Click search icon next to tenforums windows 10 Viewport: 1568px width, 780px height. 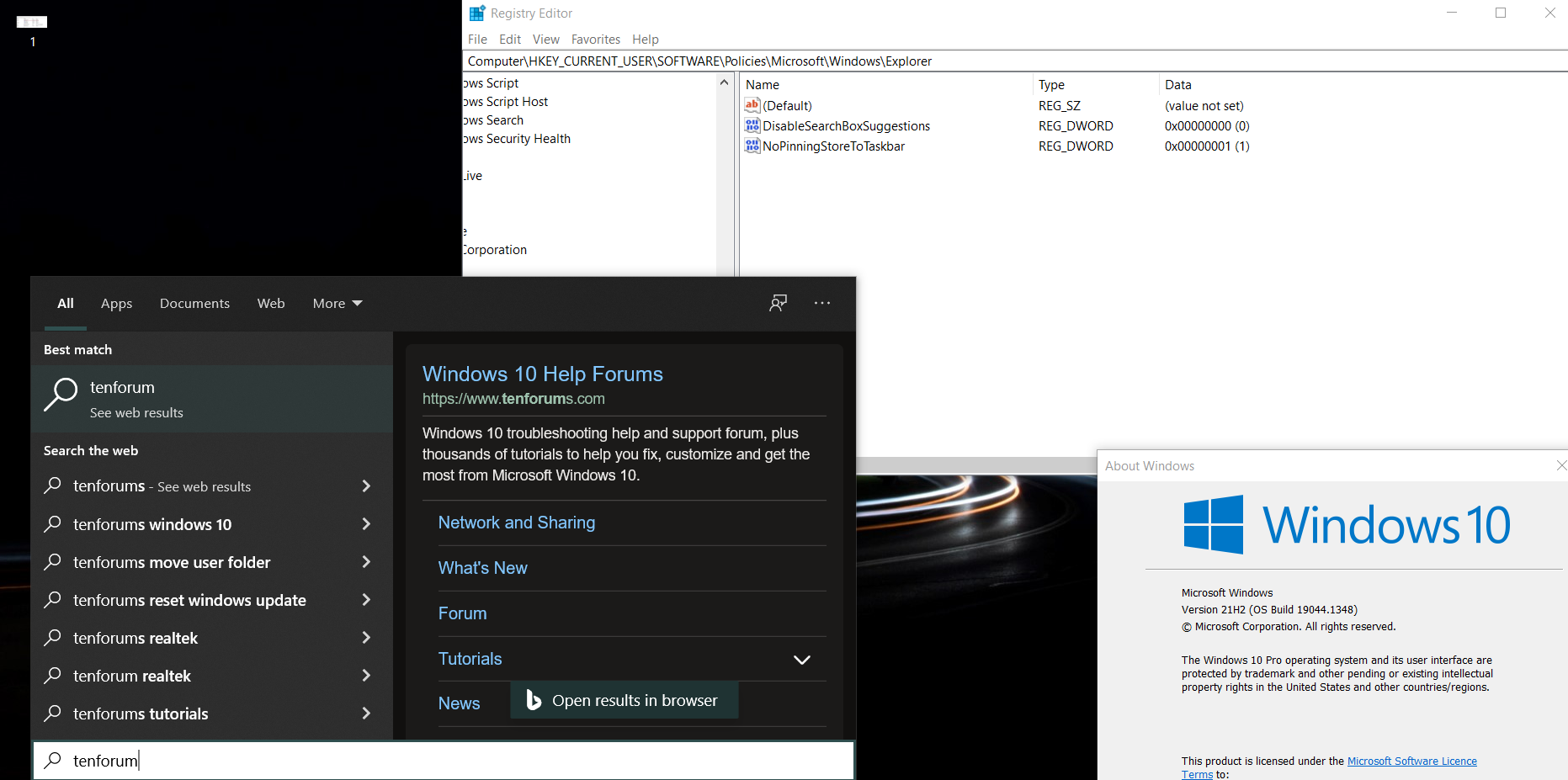coord(53,524)
